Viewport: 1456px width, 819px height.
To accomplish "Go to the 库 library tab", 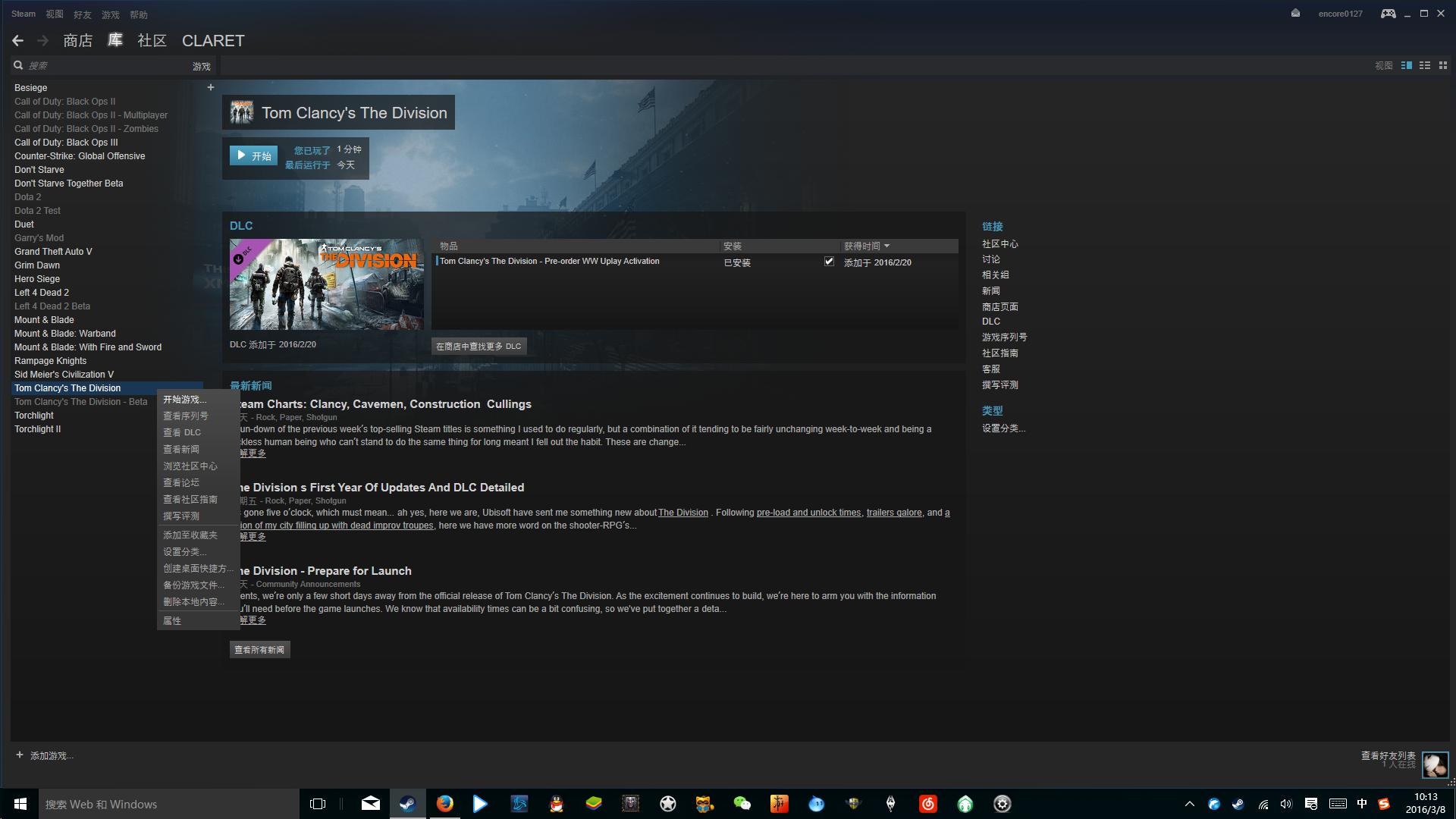I will point(115,41).
